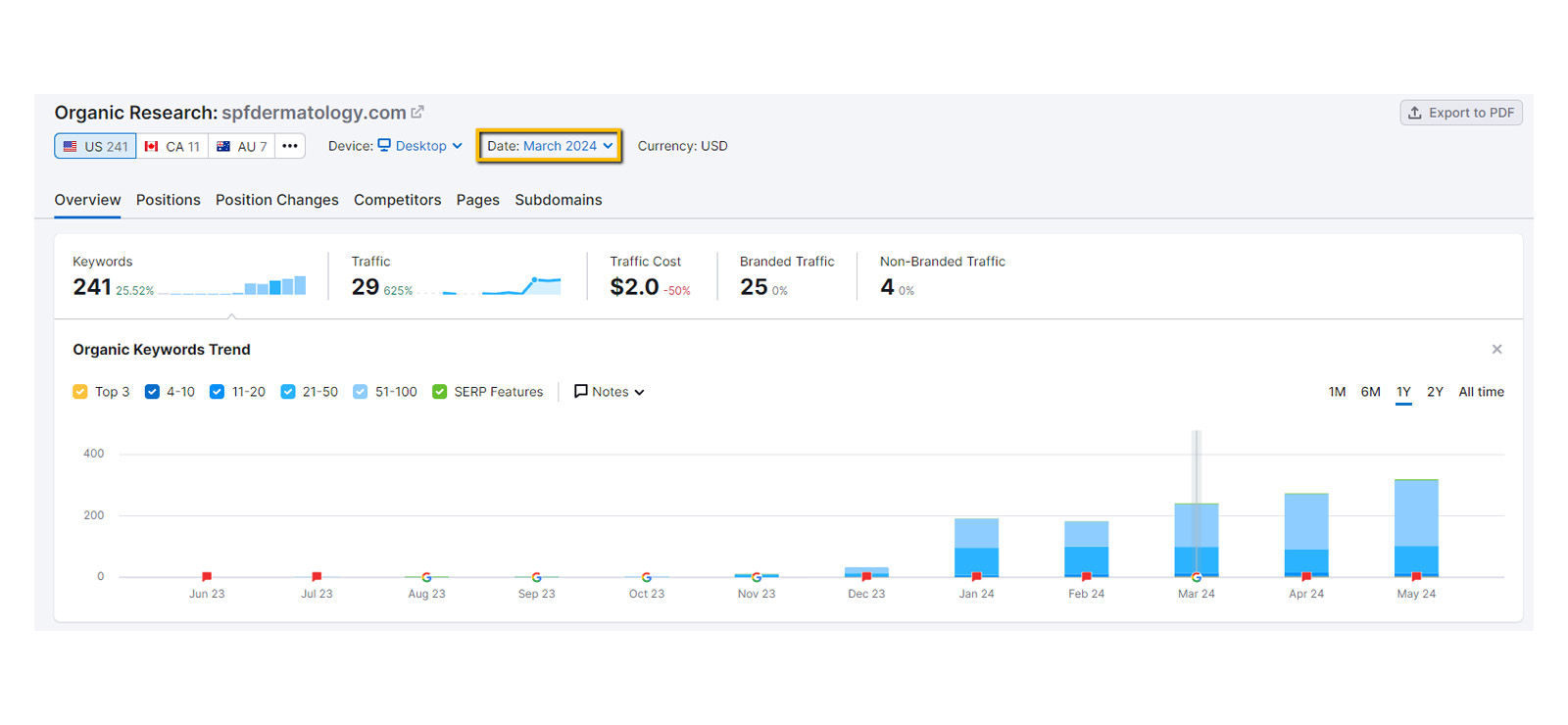This screenshot has height=725, width=1568.
Task: Click the Google update icon at Mar 24
Action: pyautogui.click(x=1197, y=577)
